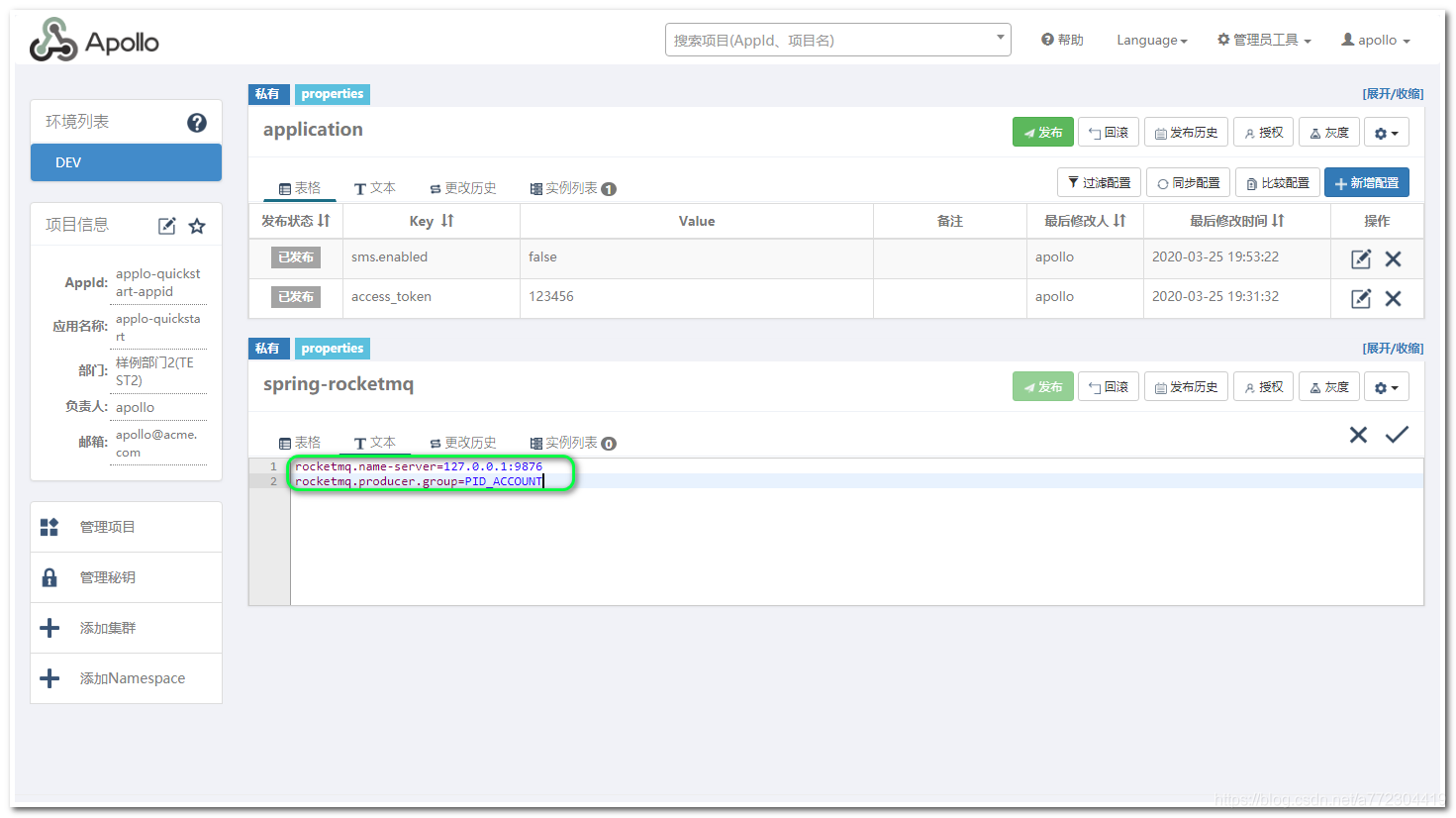Delete the access_token config with the X icon
The image size is (1456, 818).
[x=1394, y=298]
